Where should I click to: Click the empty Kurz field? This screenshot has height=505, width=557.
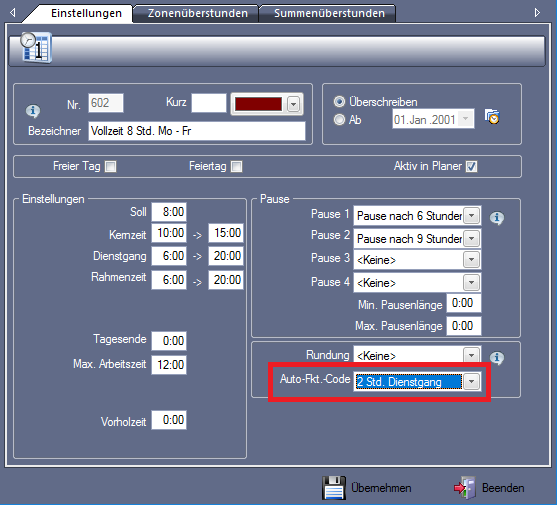click(209, 103)
